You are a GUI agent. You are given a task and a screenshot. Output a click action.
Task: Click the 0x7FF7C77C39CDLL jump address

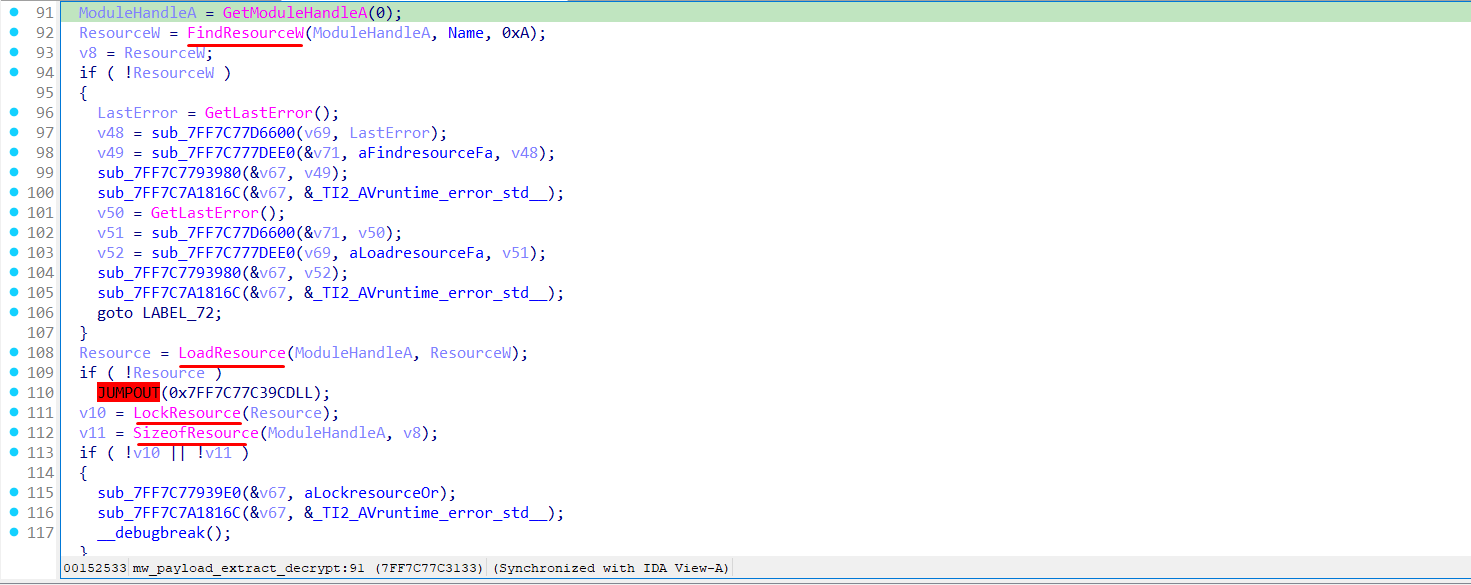241,393
